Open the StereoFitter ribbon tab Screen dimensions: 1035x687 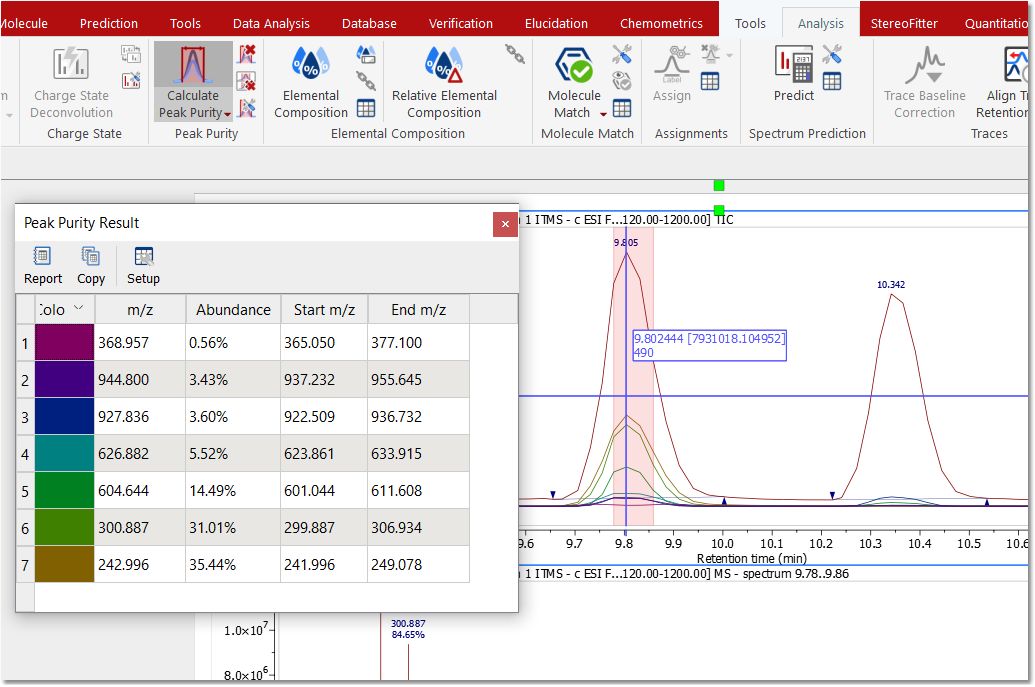(904, 23)
